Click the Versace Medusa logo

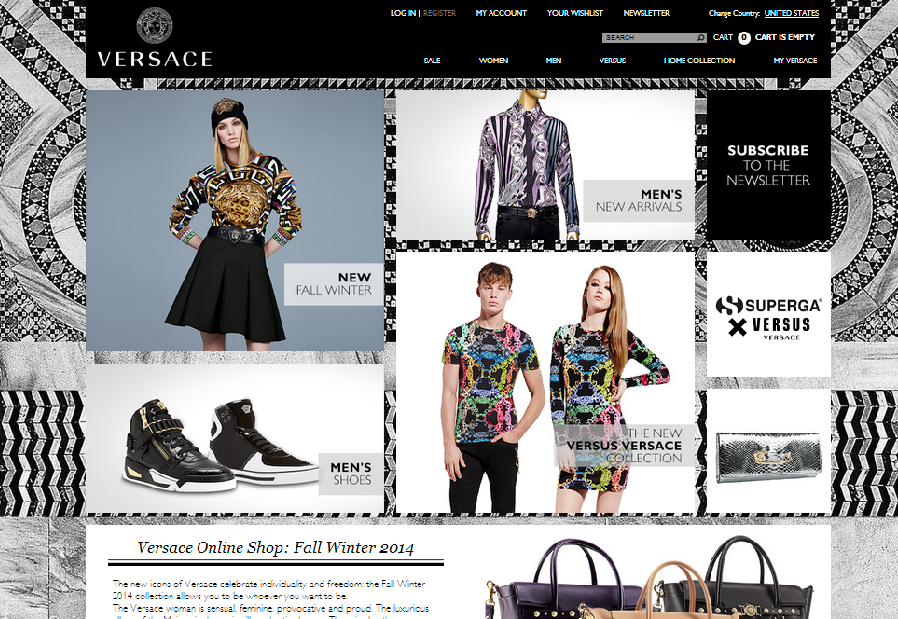154,25
